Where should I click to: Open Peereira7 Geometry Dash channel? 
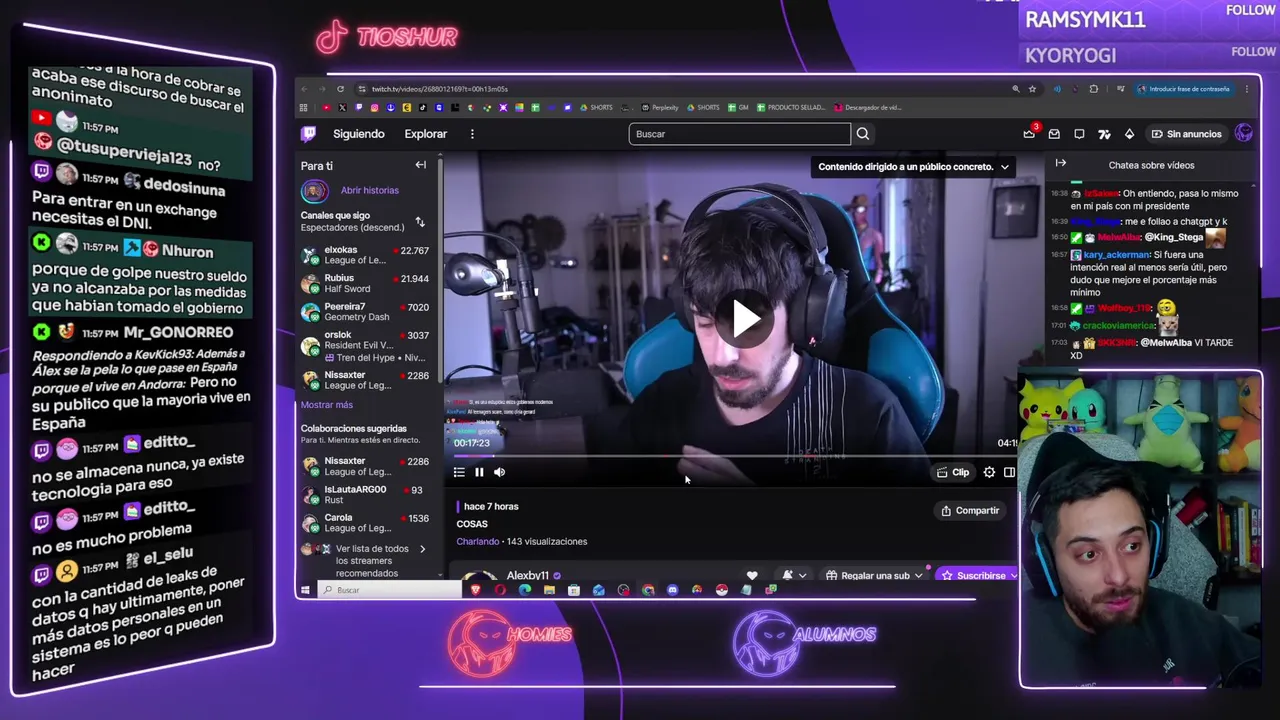tap(365, 311)
